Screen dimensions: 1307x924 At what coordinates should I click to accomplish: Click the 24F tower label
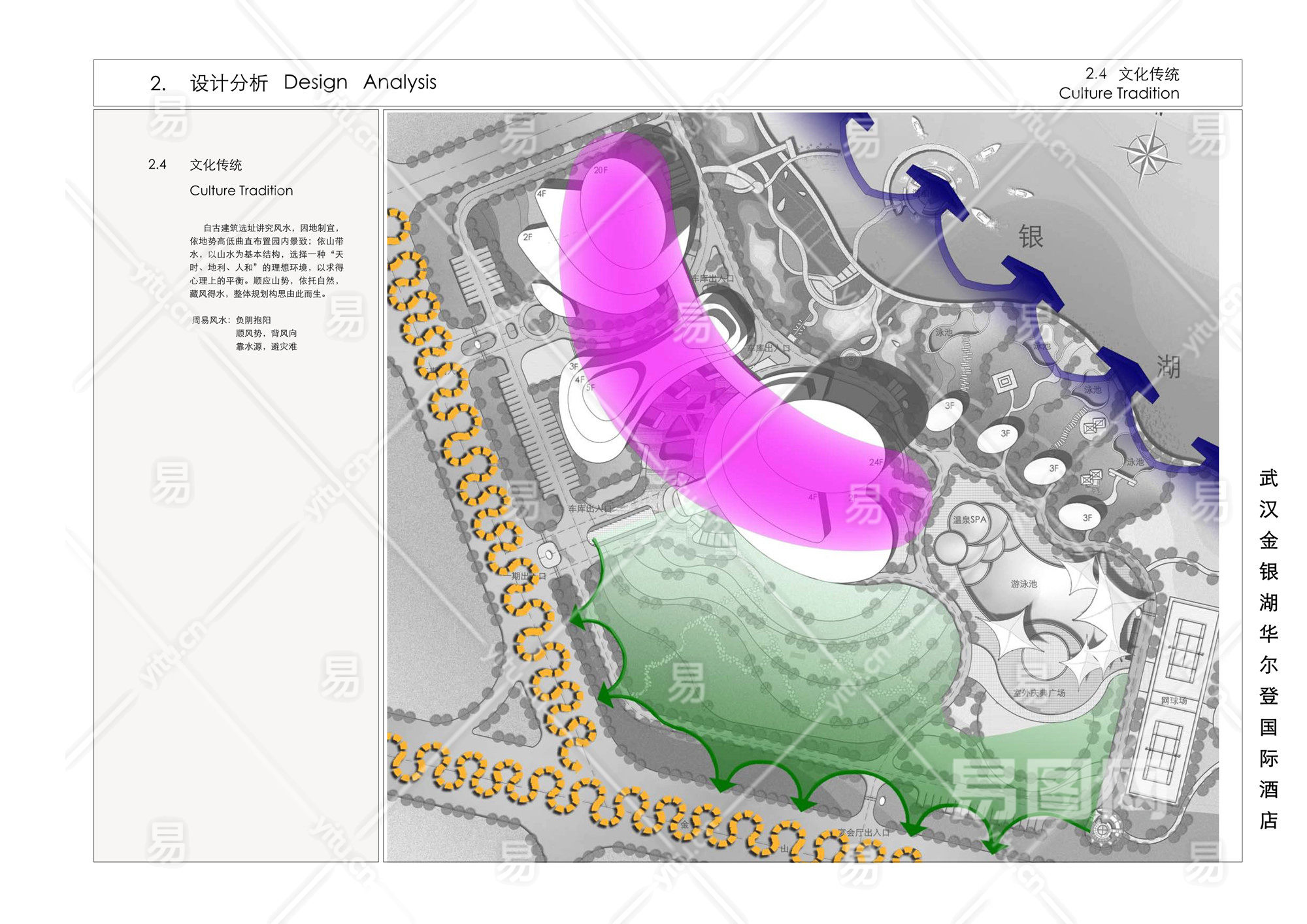click(x=876, y=462)
